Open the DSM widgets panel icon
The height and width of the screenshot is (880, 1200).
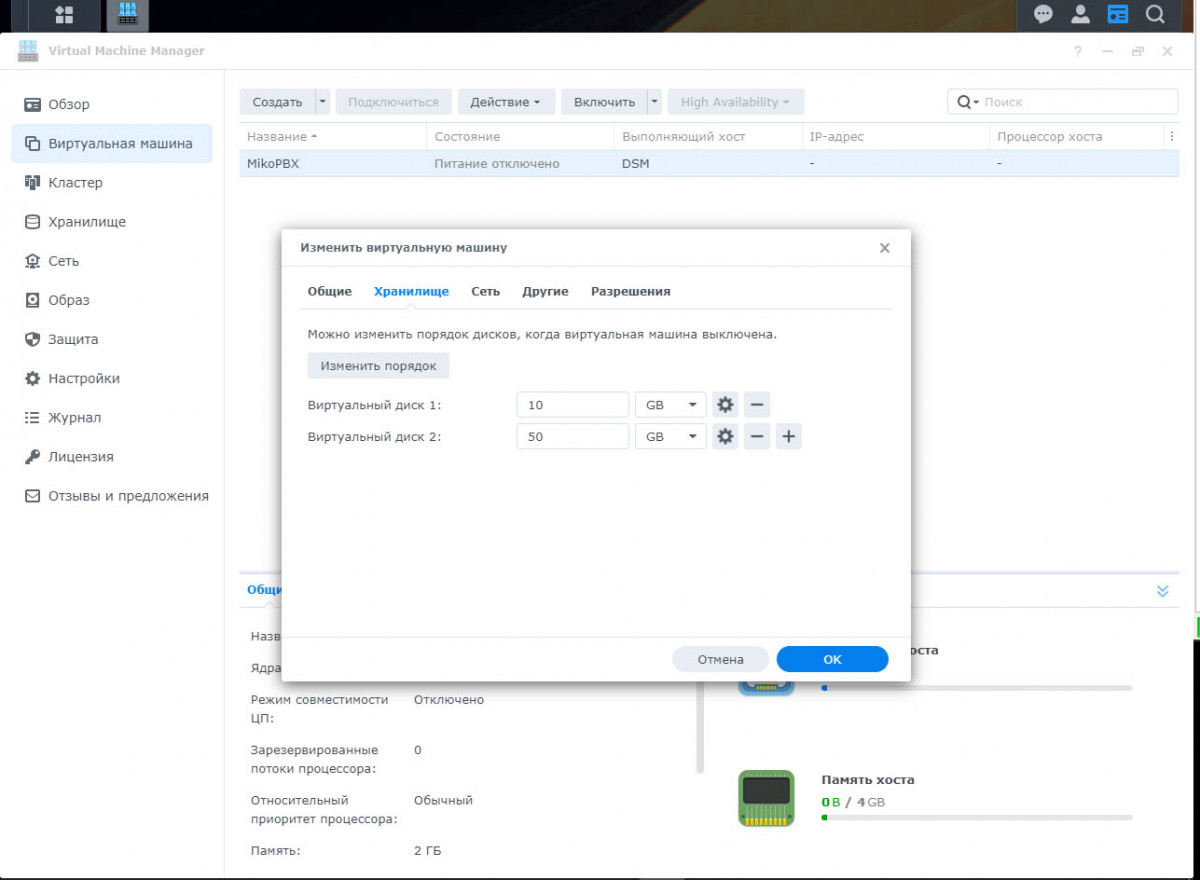tap(1118, 14)
